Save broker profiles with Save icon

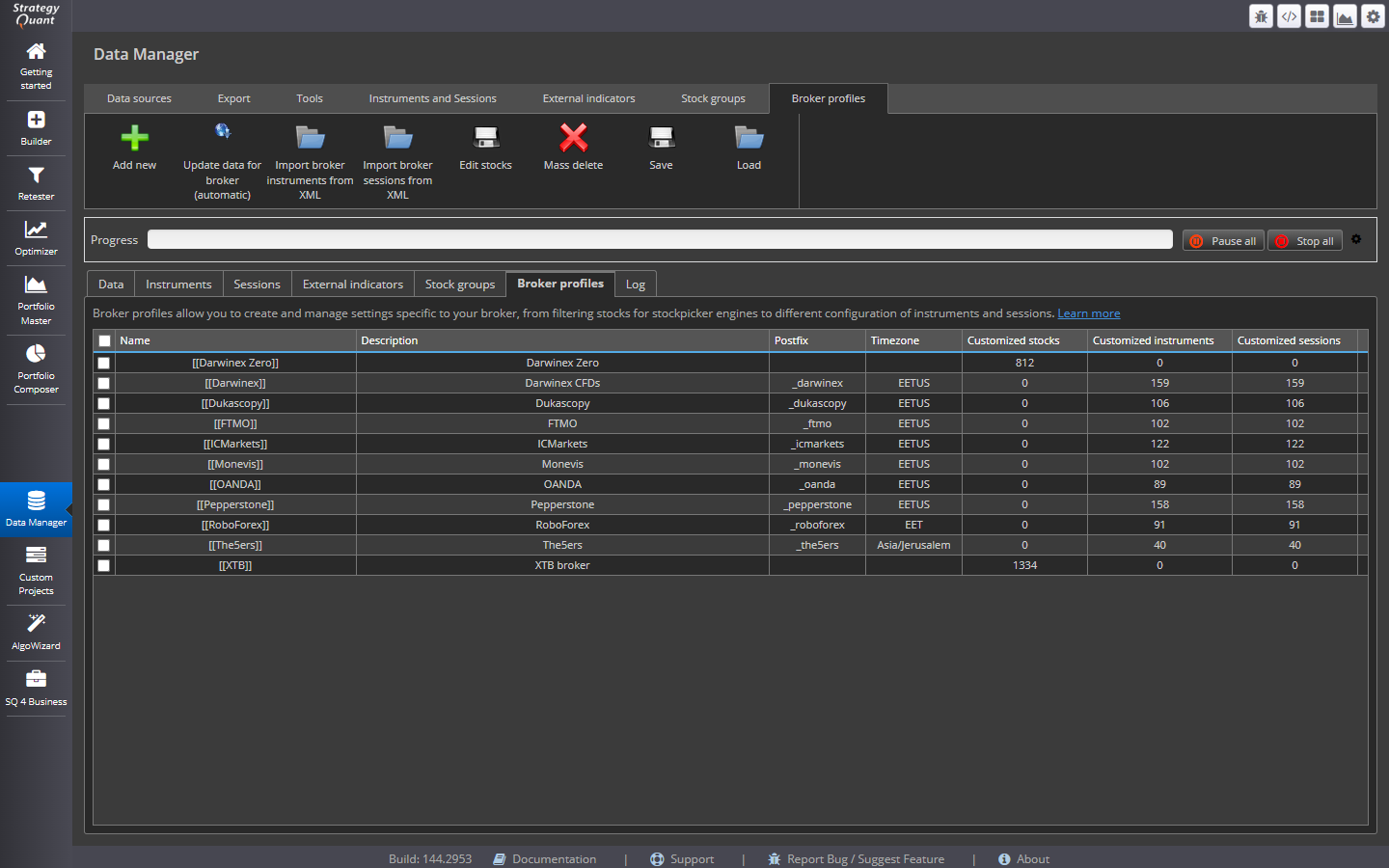tap(662, 138)
